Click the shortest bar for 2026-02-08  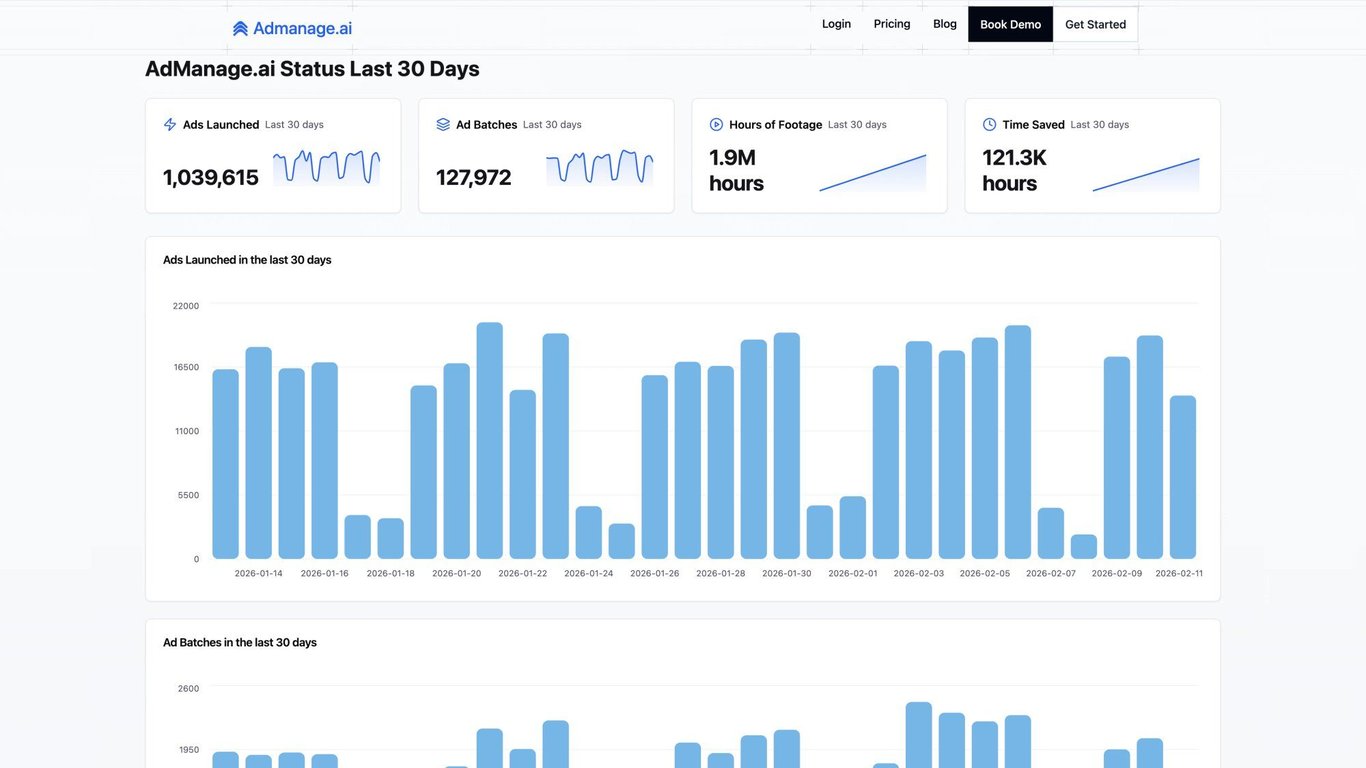1084,547
